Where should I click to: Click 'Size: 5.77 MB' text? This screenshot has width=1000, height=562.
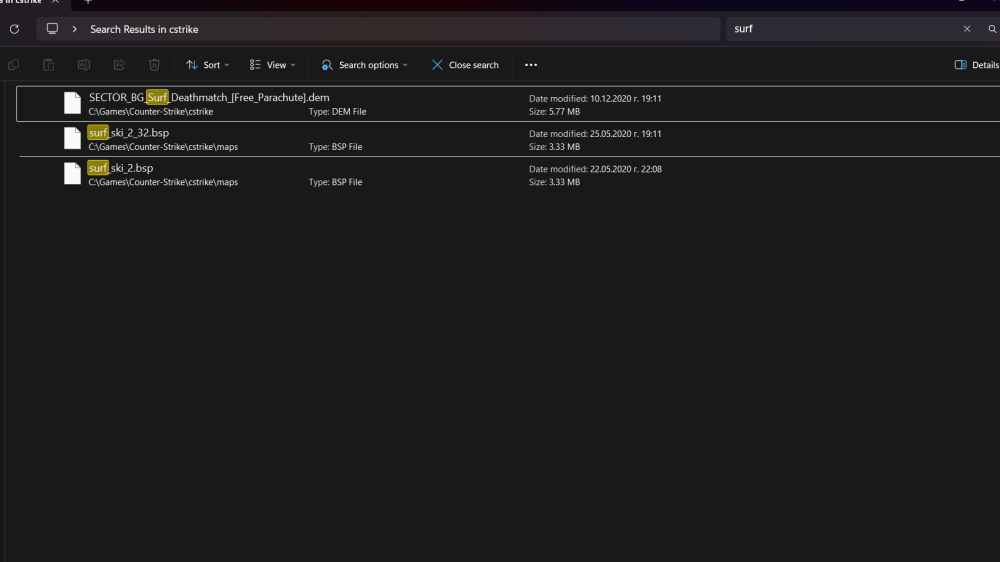(554, 112)
